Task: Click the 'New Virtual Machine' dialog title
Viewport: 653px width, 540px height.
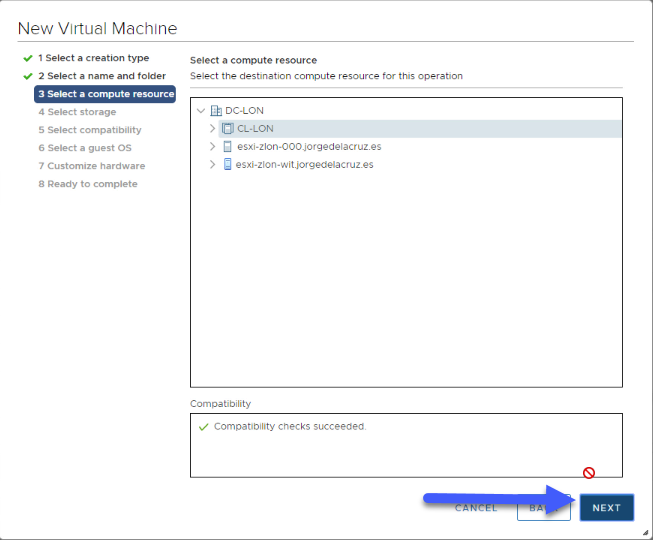Action: (97, 29)
